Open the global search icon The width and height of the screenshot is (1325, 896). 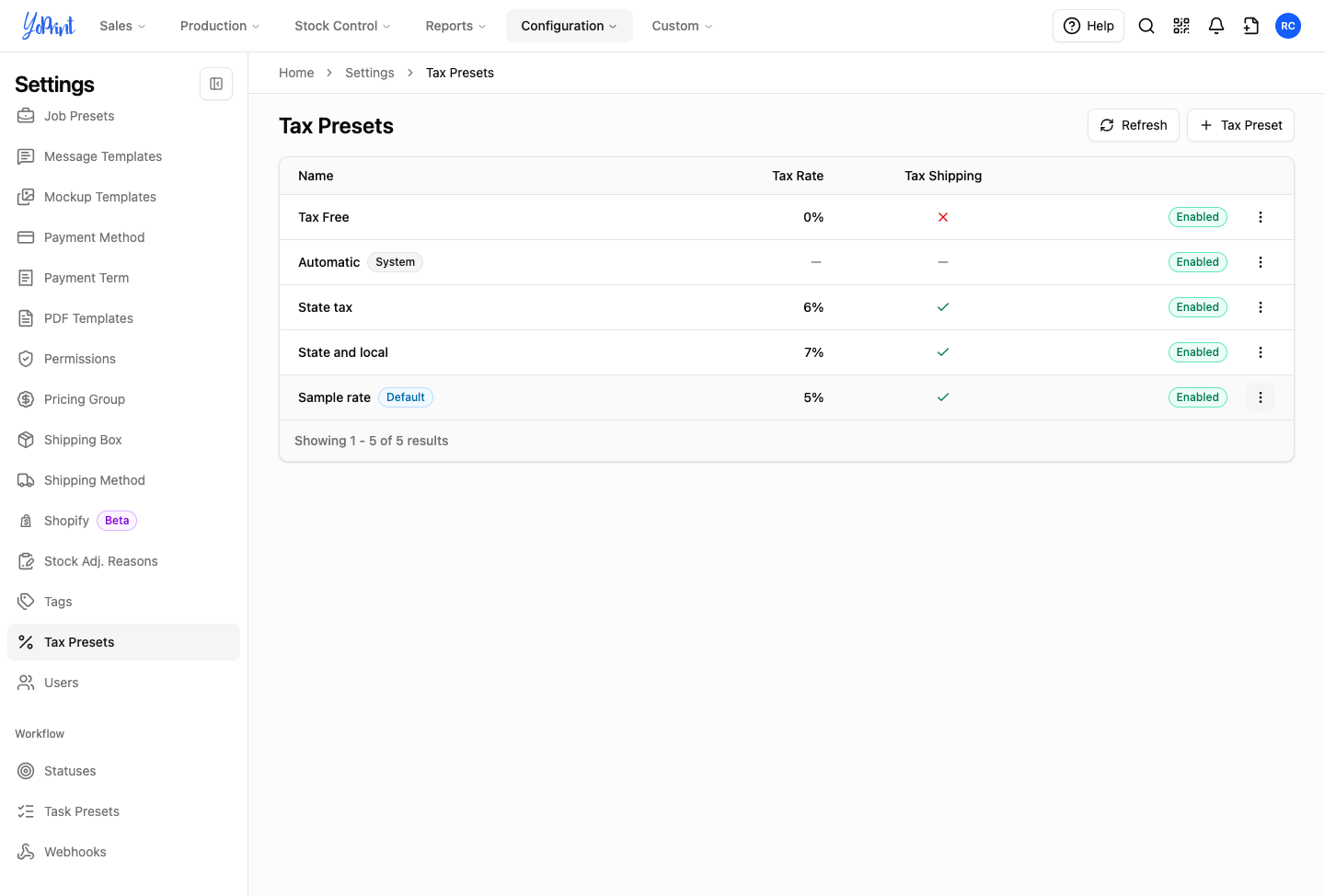(x=1146, y=26)
